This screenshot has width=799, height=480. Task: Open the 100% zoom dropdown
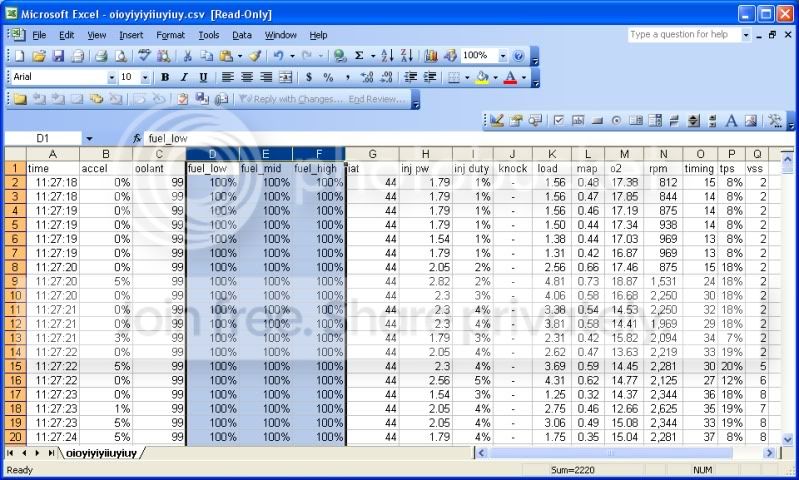coord(502,56)
